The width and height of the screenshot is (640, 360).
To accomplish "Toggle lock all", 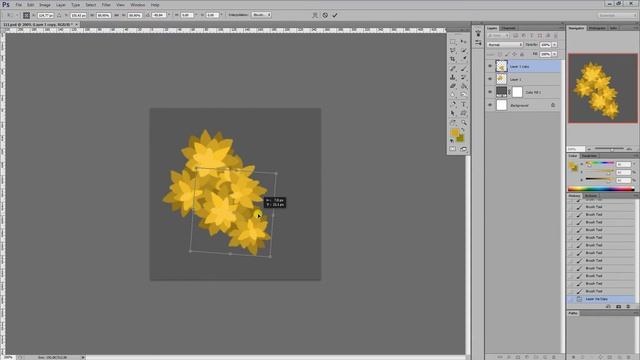I will point(522,54).
